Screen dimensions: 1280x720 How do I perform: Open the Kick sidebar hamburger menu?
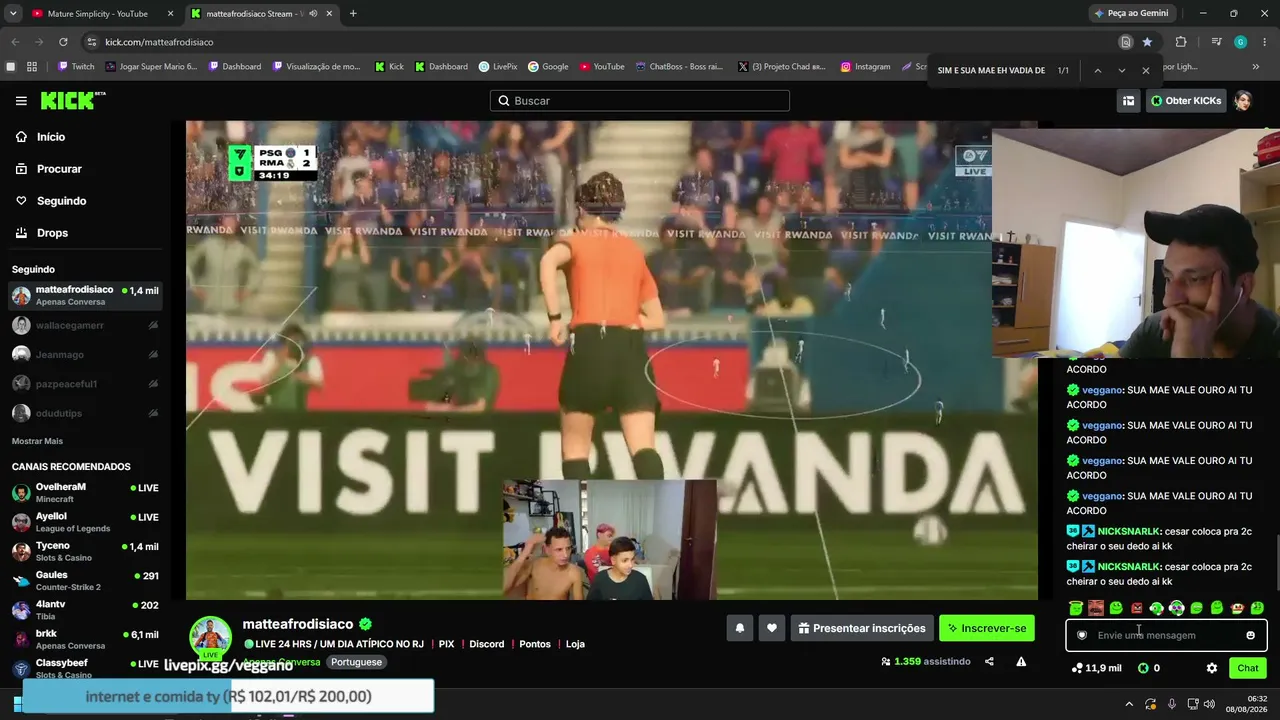coord(21,101)
